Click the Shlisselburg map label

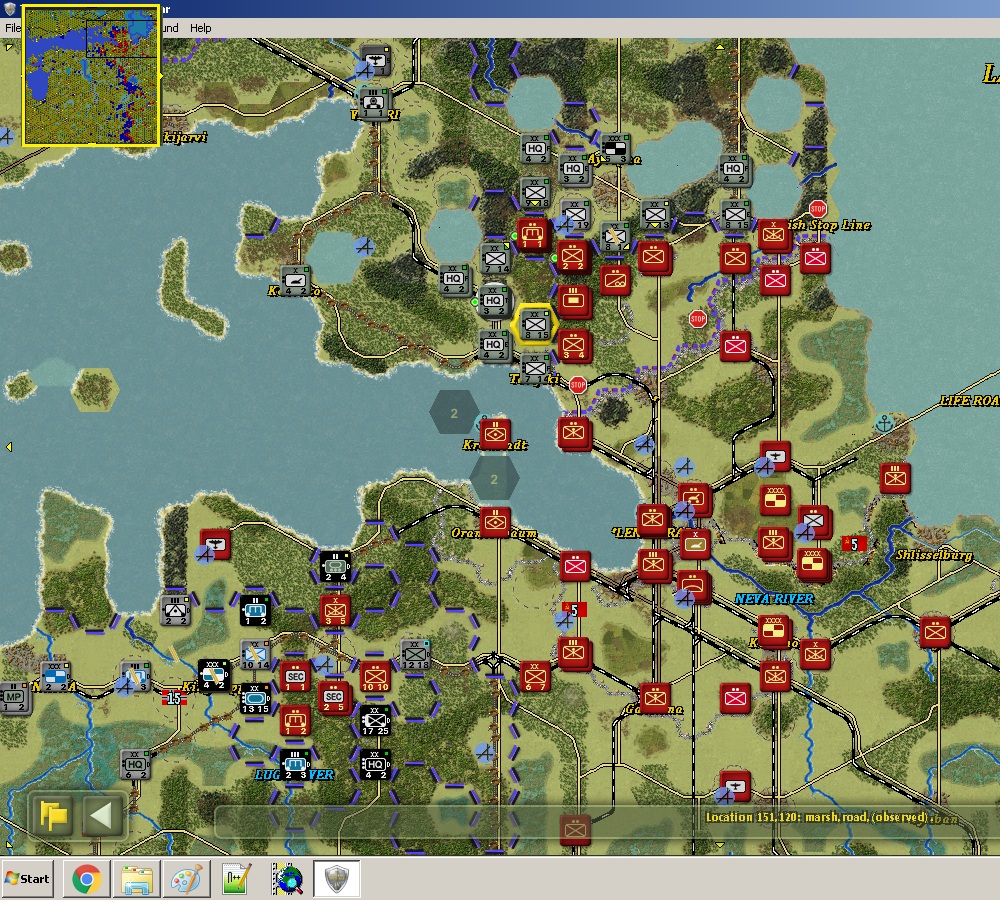(x=934, y=555)
